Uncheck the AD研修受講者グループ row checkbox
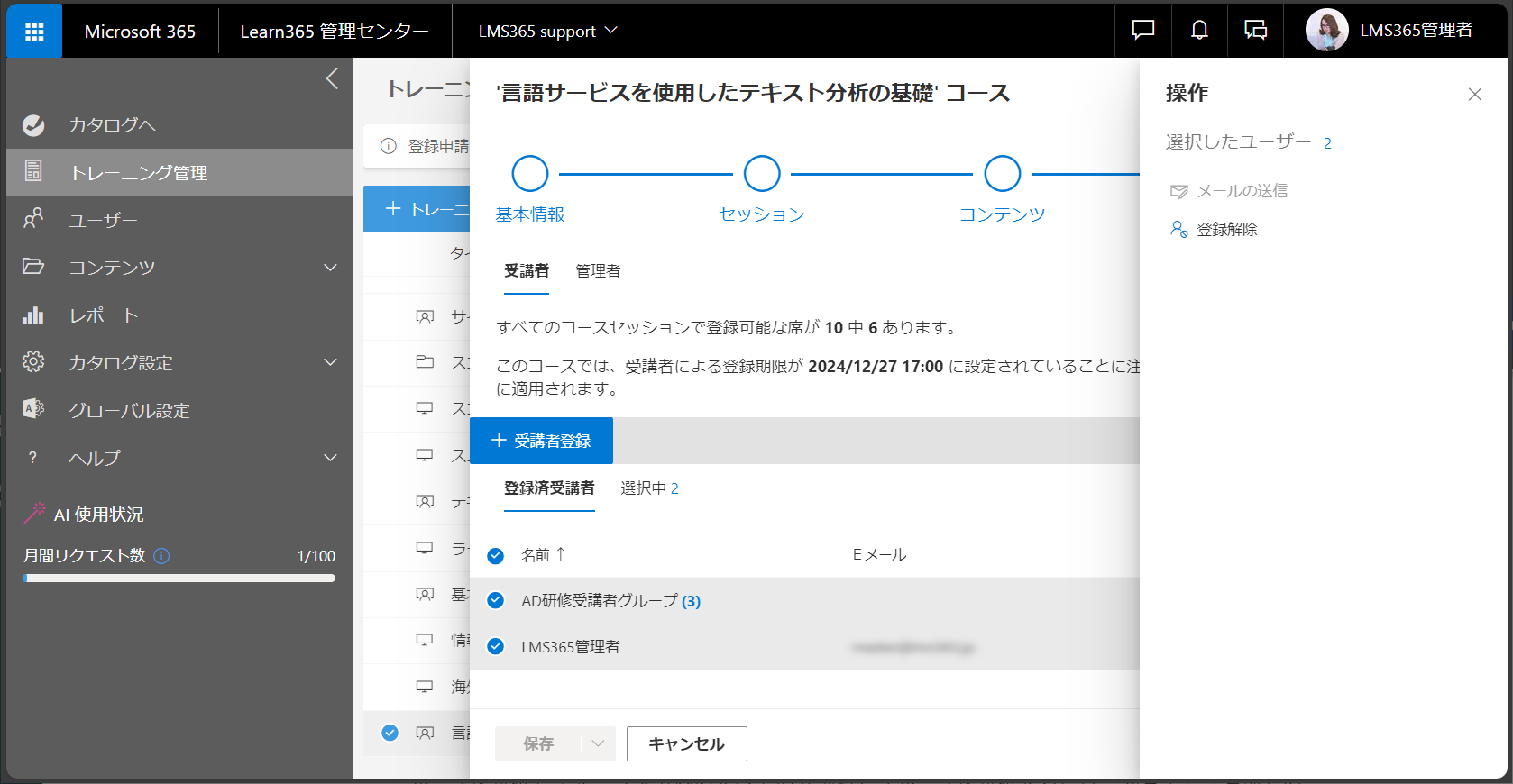 [x=495, y=601]
